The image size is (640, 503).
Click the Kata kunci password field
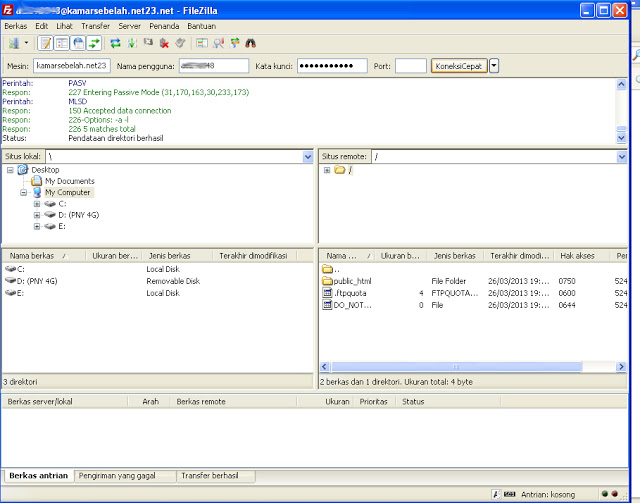332,66
